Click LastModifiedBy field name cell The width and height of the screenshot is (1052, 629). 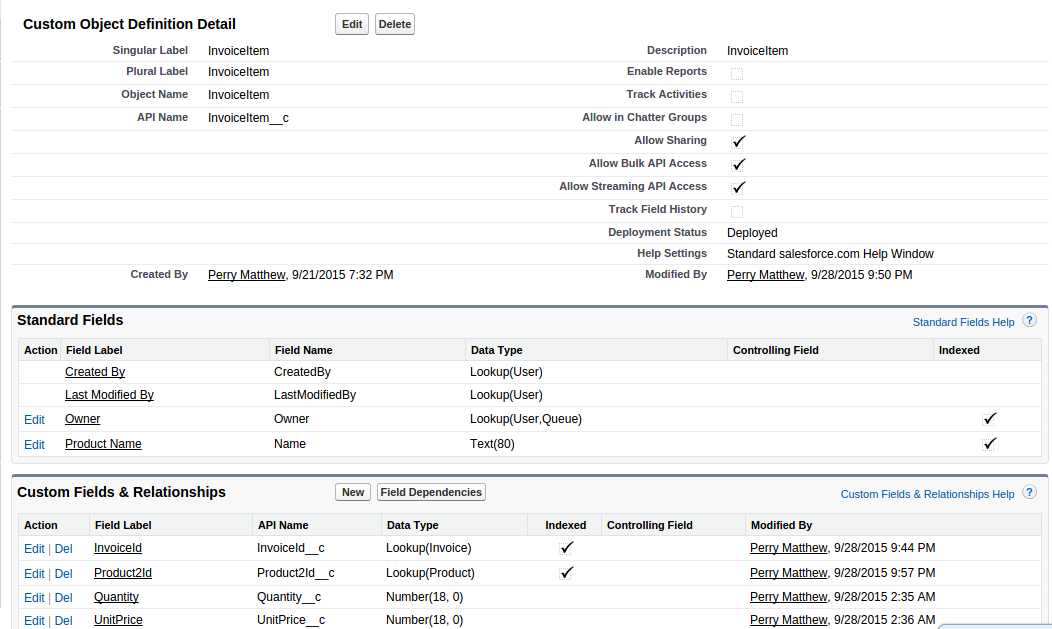315,395
